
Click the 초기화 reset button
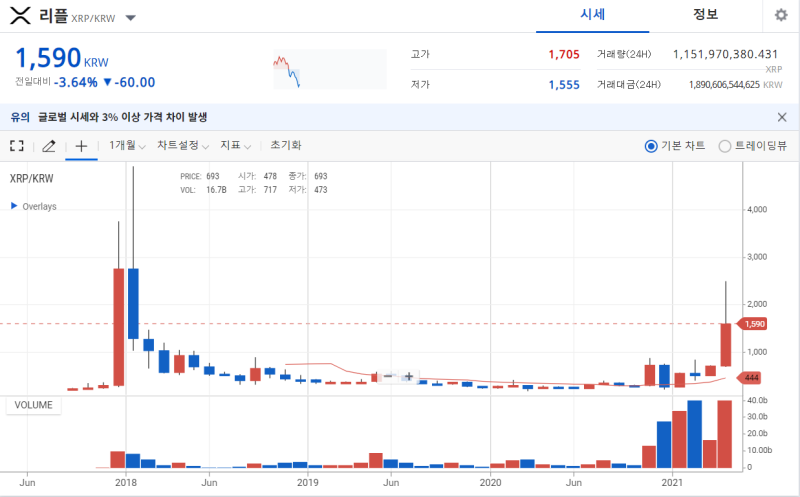pyautogui.click(x=286, y=145)
